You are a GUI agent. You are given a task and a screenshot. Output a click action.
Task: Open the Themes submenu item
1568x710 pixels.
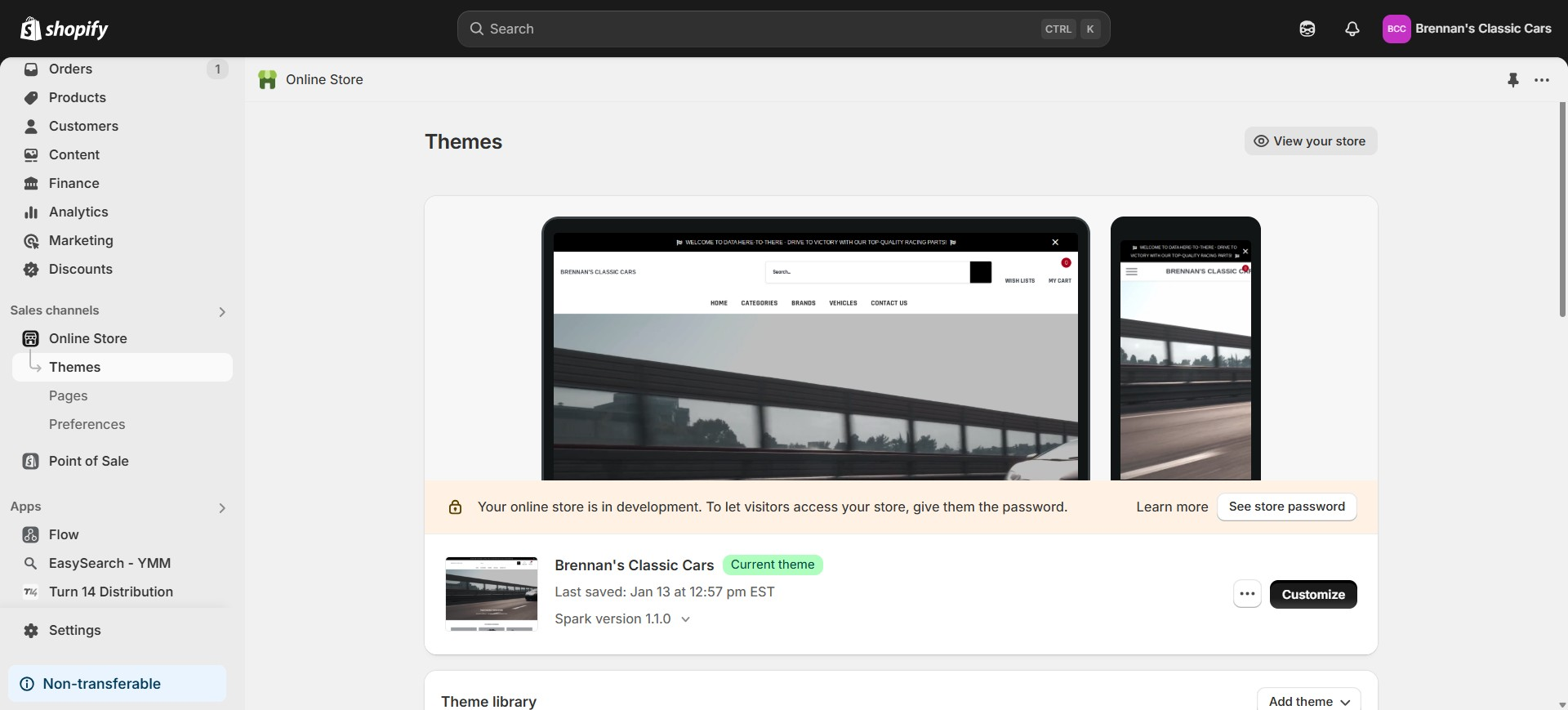point(122,368)
